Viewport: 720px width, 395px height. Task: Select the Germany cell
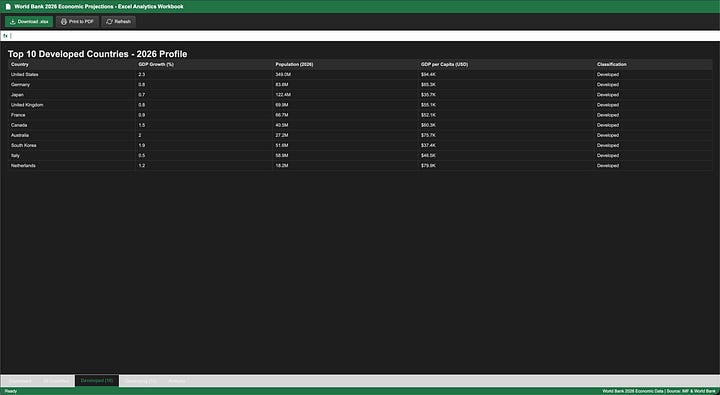coord(71,85)
